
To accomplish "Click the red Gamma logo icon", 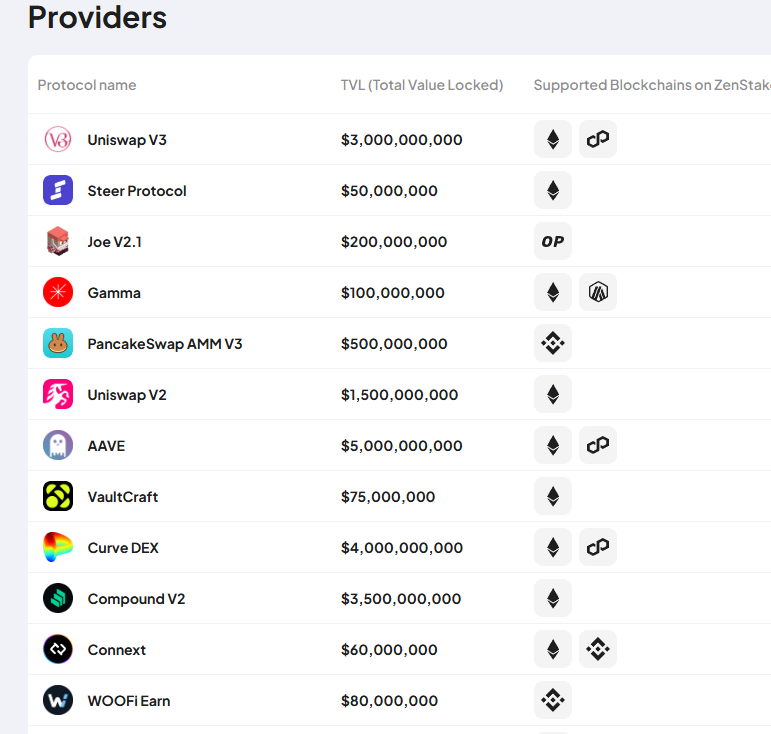I will click(x=58, y=293).
